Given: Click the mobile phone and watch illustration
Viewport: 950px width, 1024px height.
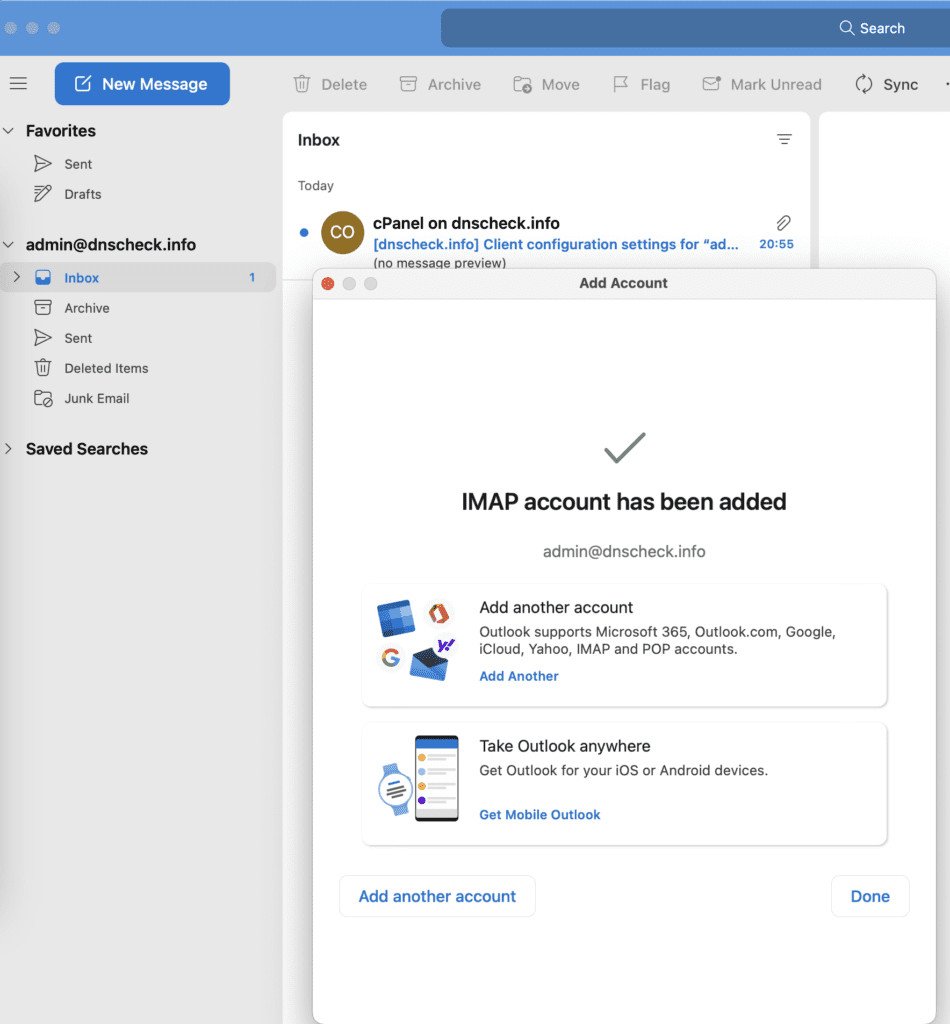Looking at the screenshot, I should (419, 778).
